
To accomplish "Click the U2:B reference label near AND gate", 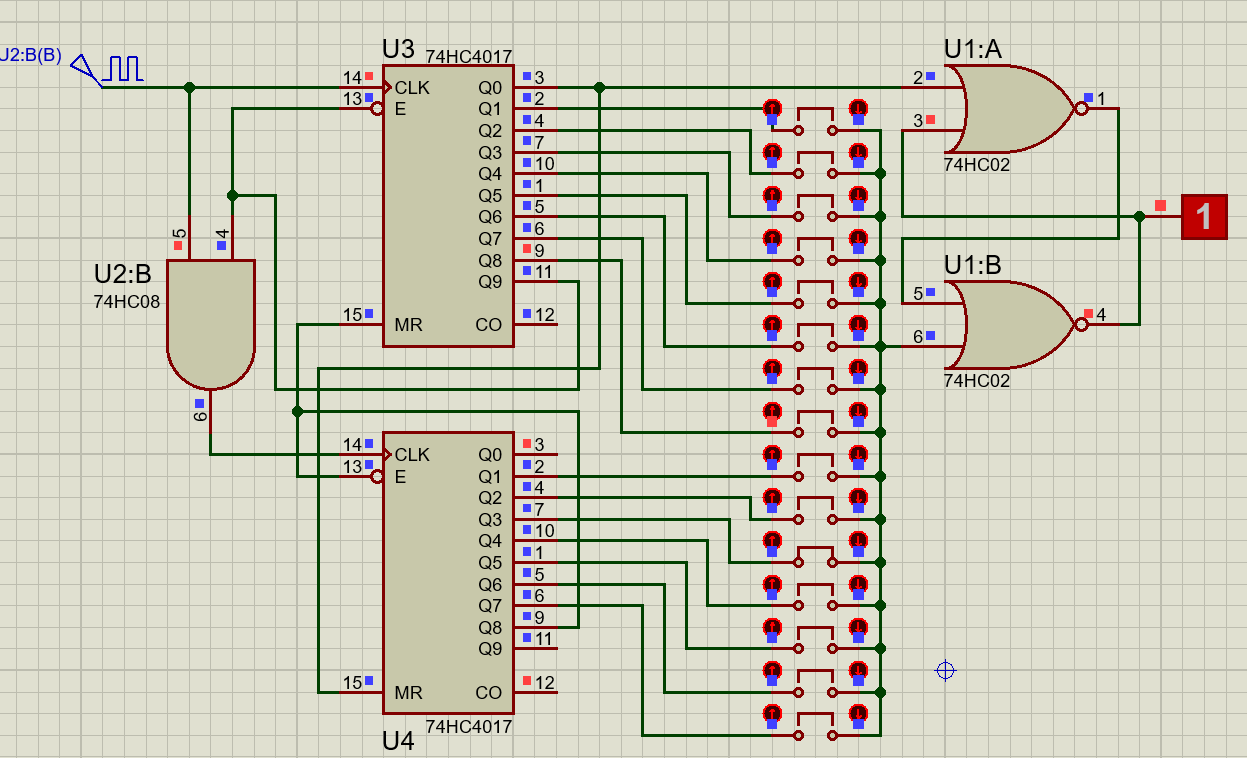I will (122, 275).
